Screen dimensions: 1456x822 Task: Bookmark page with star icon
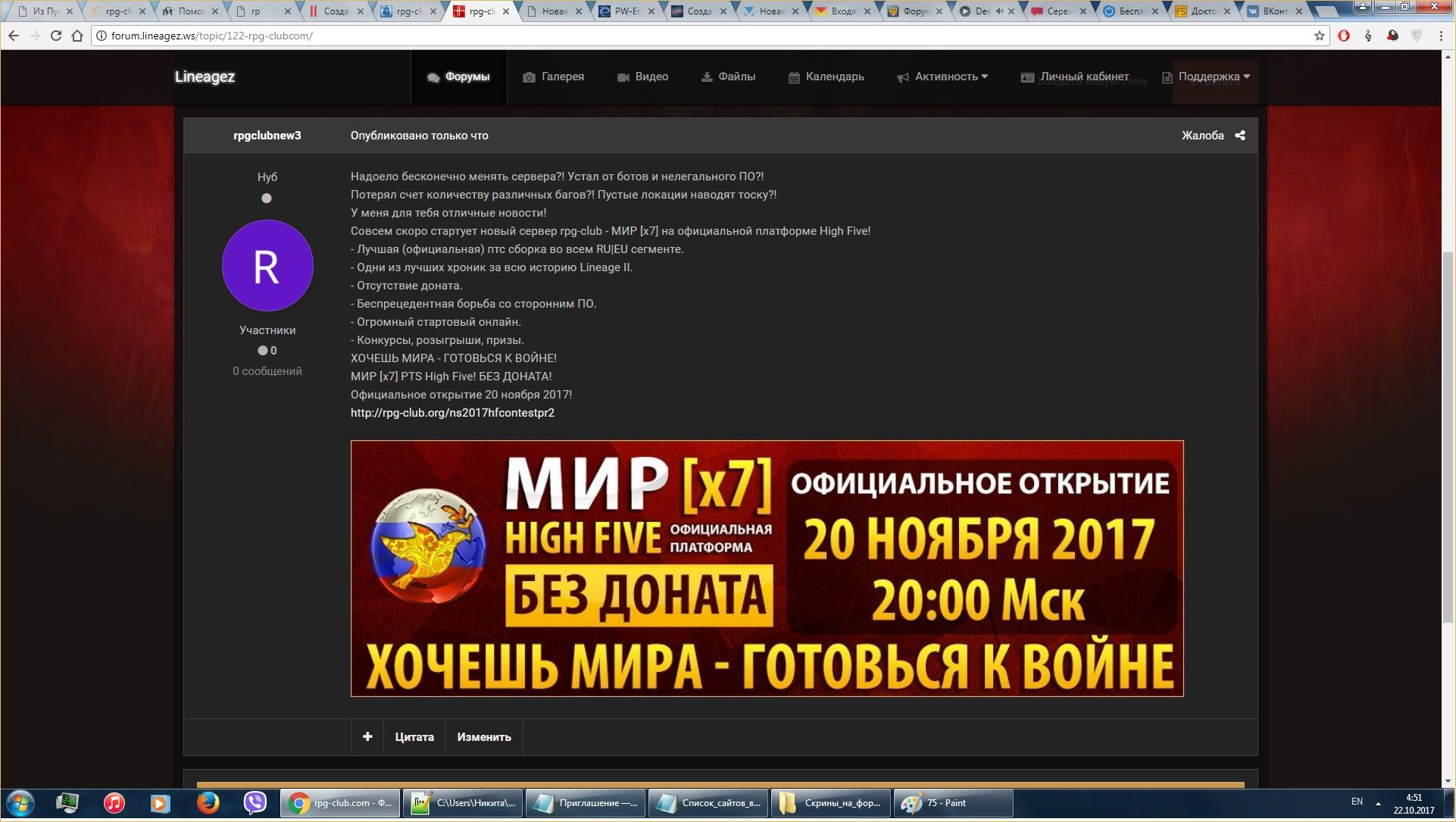click(1320, 36)
